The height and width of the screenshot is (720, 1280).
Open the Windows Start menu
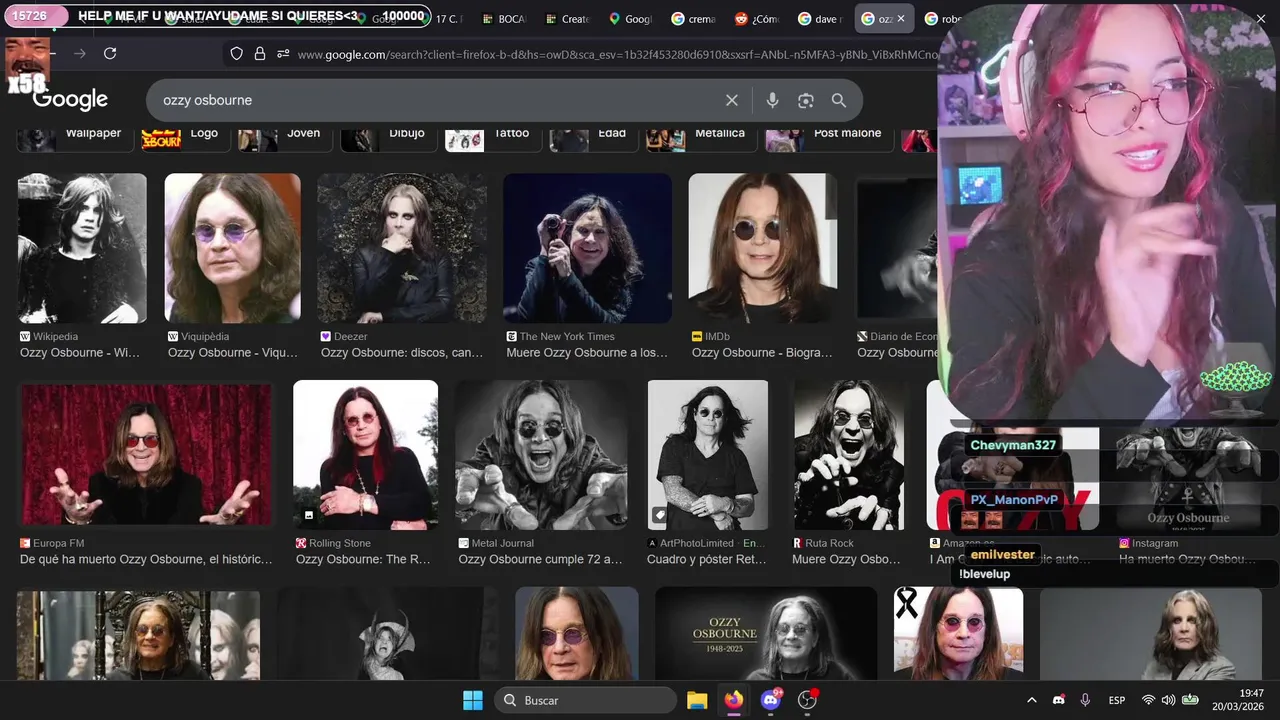pos(473,700)
